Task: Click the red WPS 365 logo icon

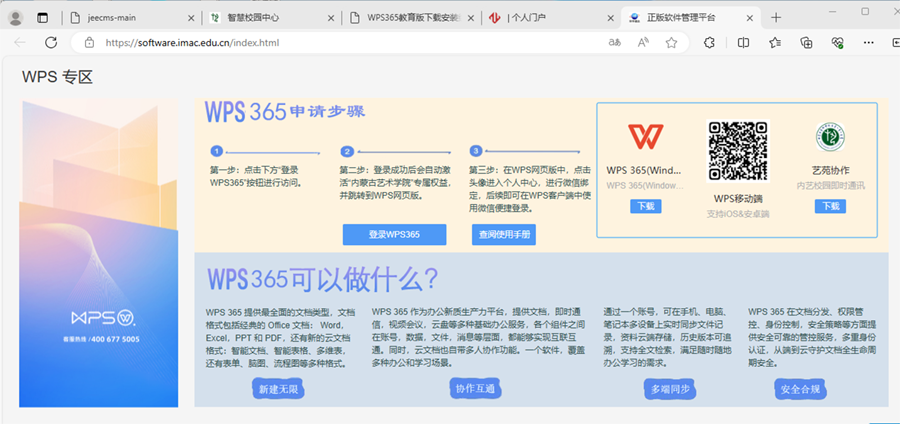Action: (645, 137)
